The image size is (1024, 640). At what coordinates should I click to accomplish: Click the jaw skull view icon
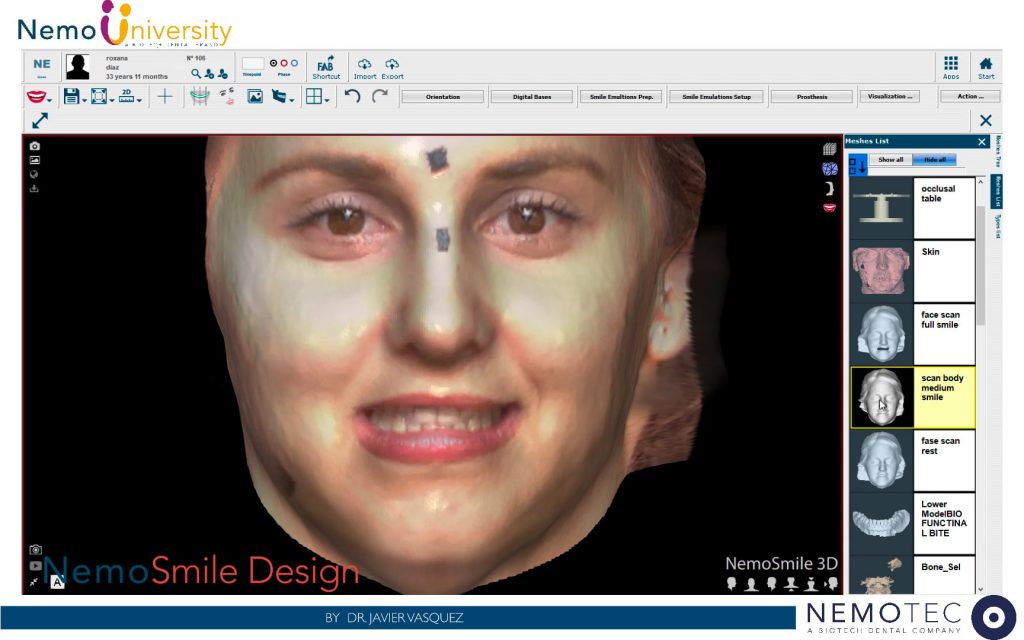click(280, 97)
